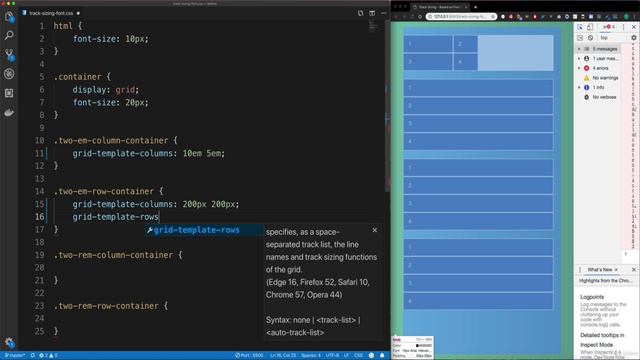Viewport: 640px width, 360px height.
Task: Clear the console in DevTools
Action: (x=590, y=38)
